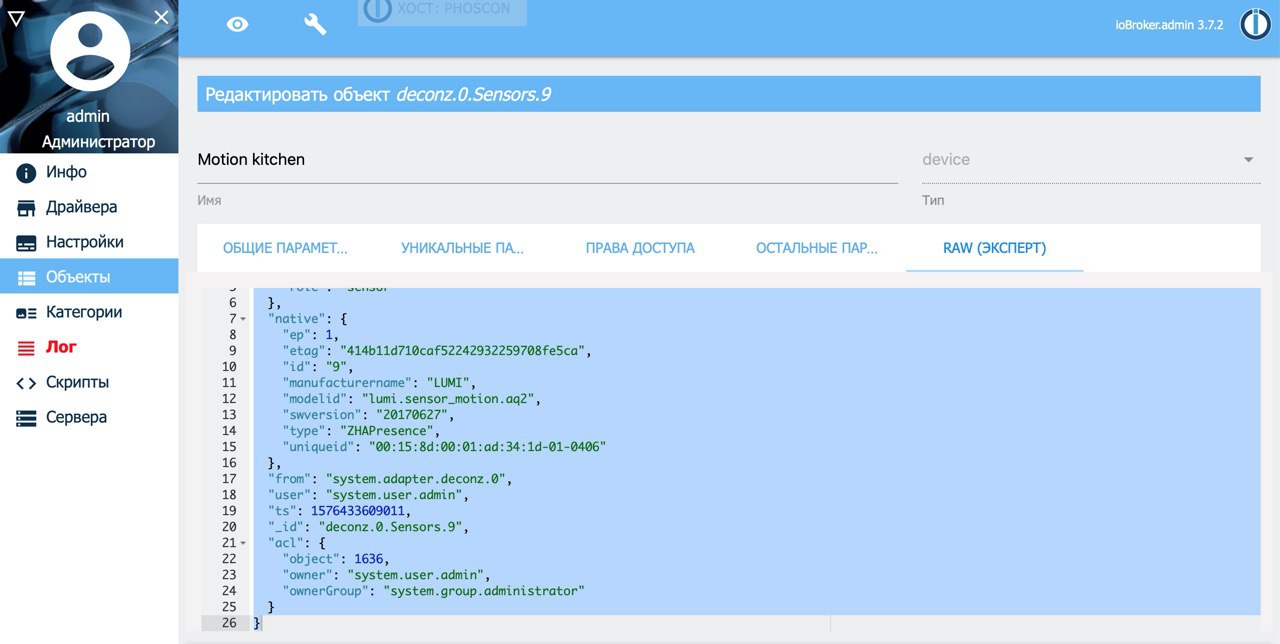
Task: Click the "owner": "system.user.admin" line
Action: (x=386, y=575)
